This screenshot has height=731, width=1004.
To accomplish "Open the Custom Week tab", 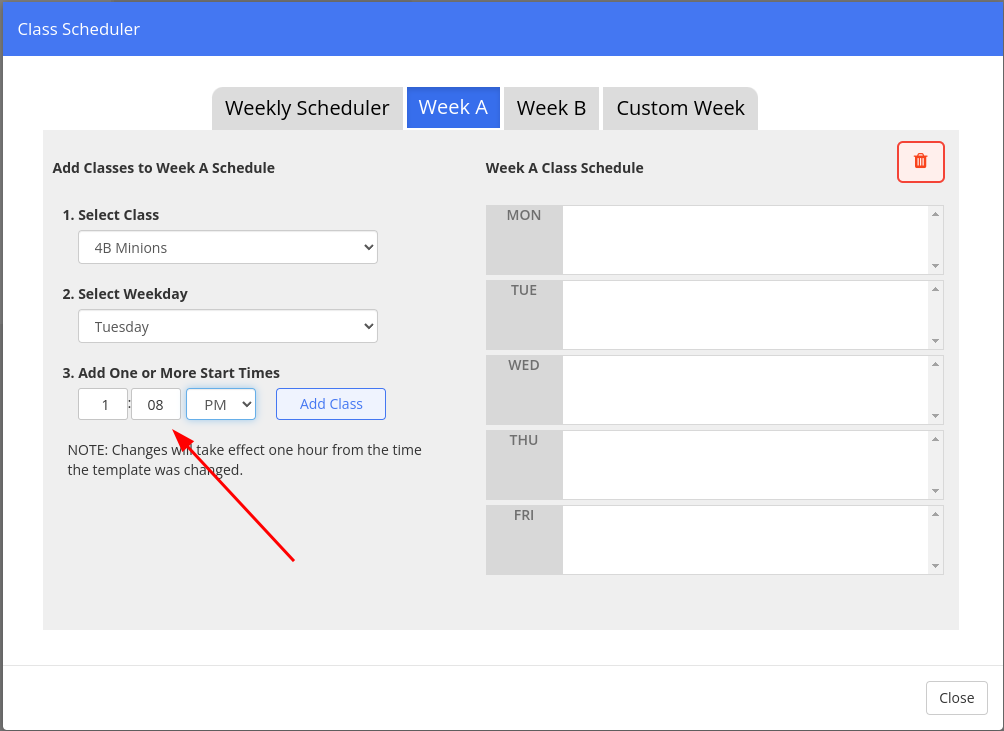I will coord(681,108).
